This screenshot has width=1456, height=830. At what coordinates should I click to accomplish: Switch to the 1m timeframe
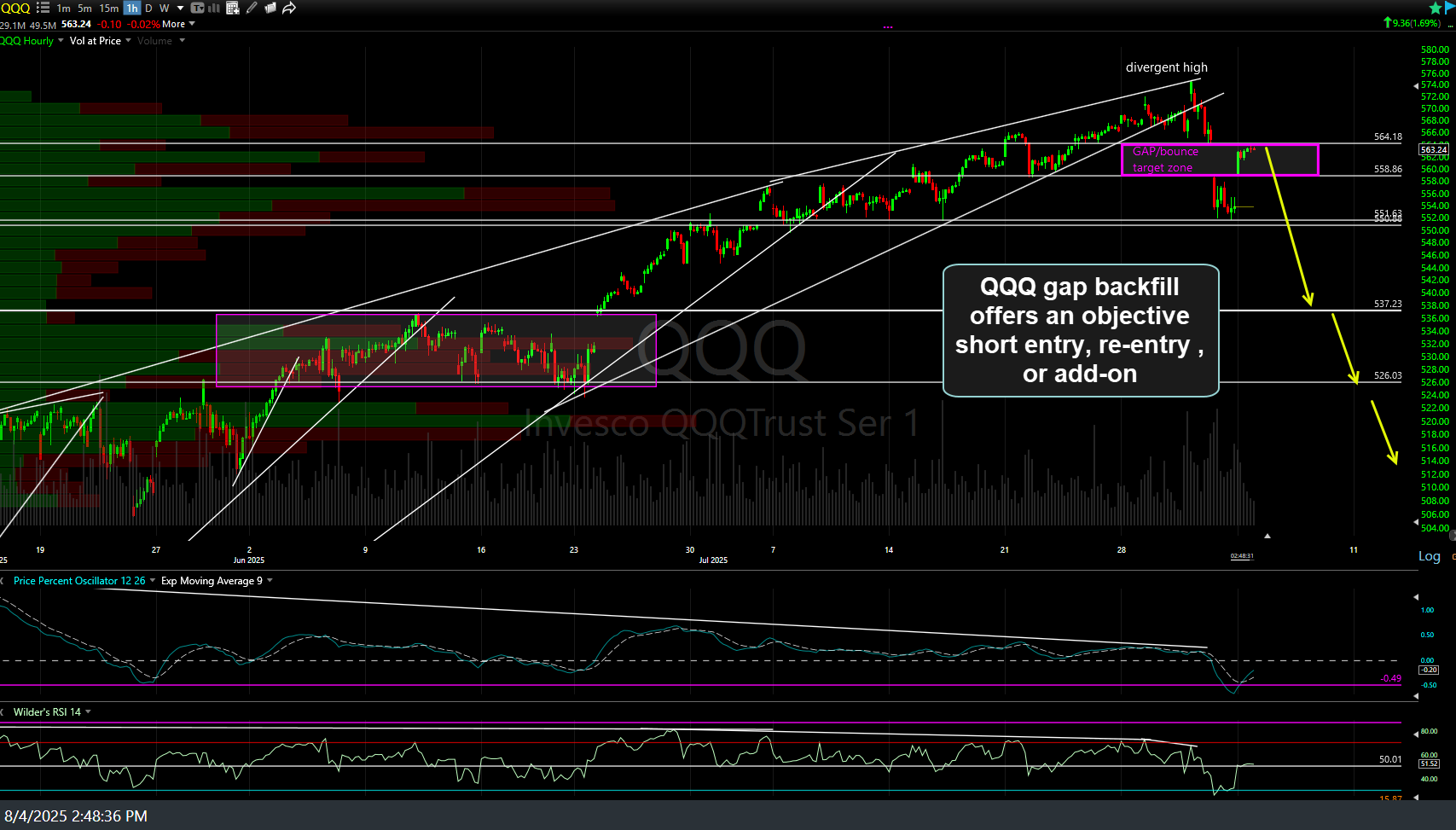click(x=64, y=8)
